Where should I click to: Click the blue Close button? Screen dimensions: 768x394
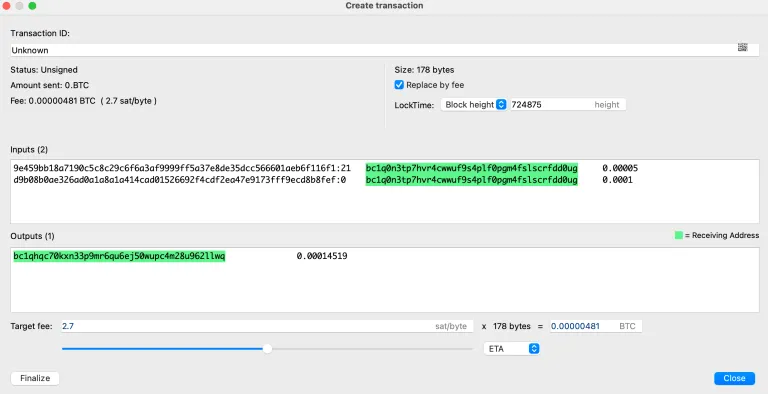point(734,378)
